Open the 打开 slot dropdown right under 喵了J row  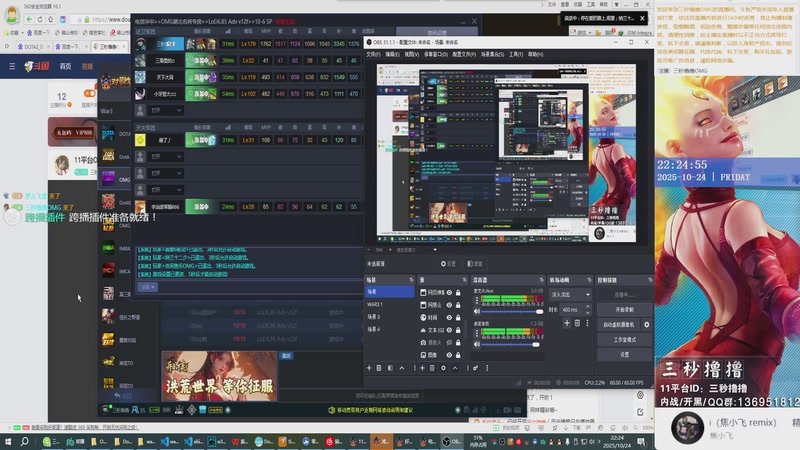pos(165,157)
